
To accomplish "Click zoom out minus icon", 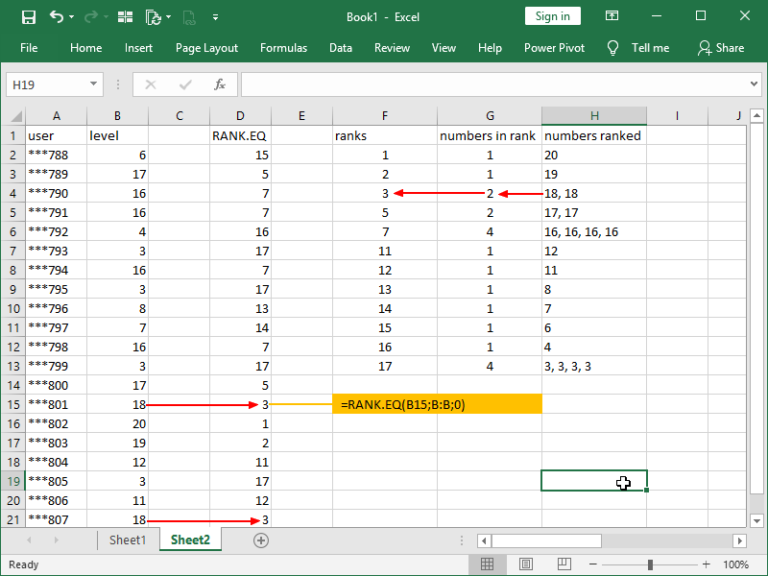I will tap(593, 565).
